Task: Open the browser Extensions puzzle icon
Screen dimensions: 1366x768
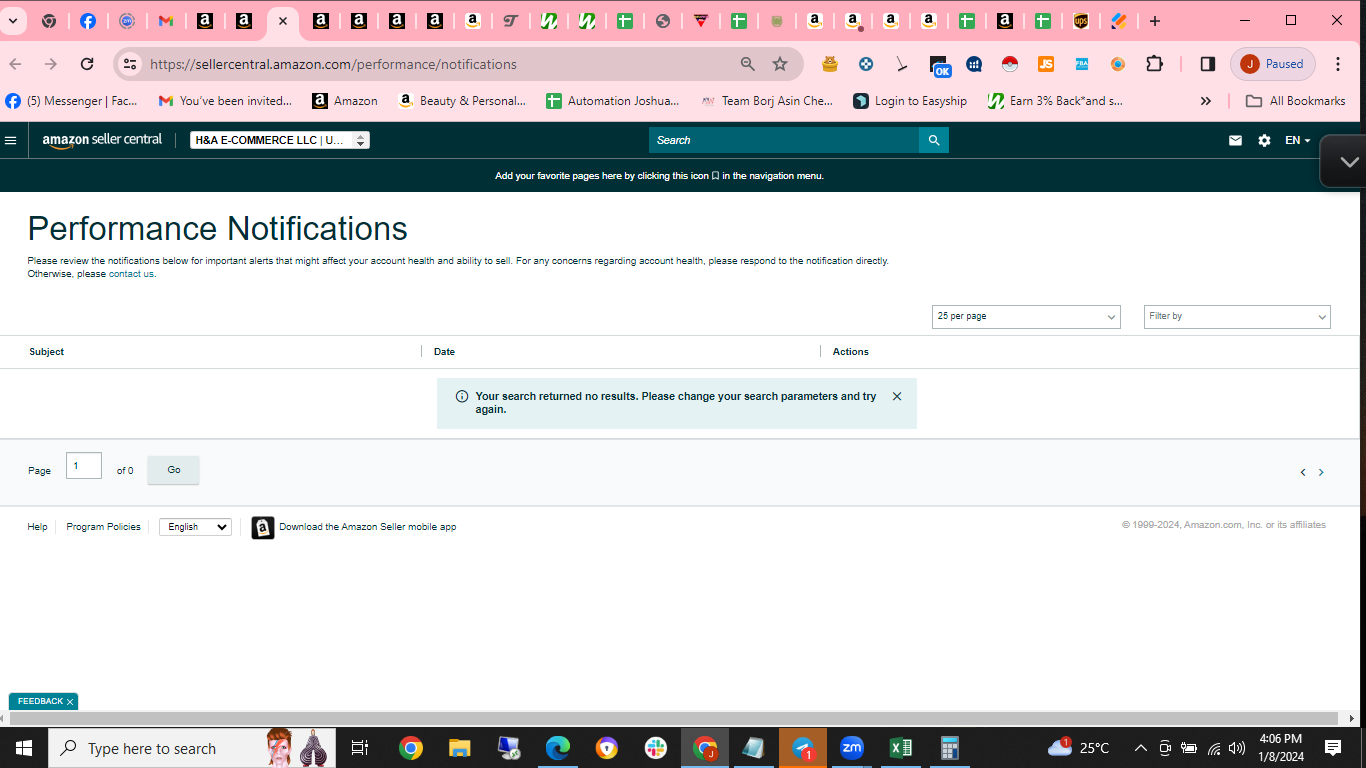Action: [x=1154, y=64]
